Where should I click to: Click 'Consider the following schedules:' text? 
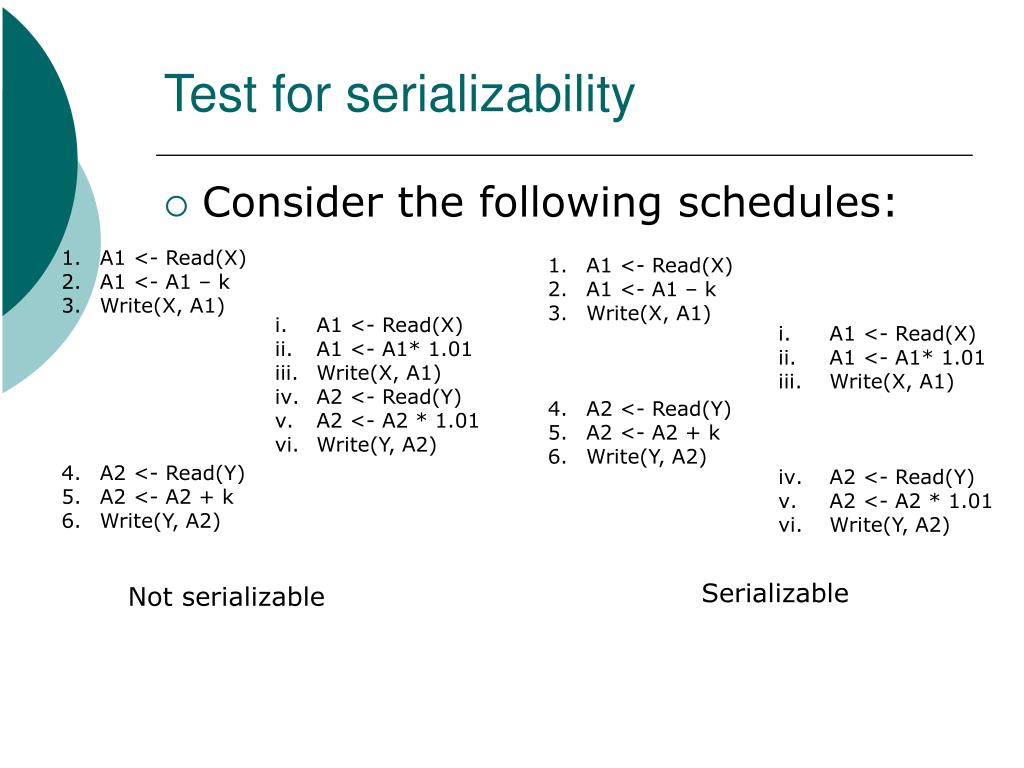[x=549, y=202]
